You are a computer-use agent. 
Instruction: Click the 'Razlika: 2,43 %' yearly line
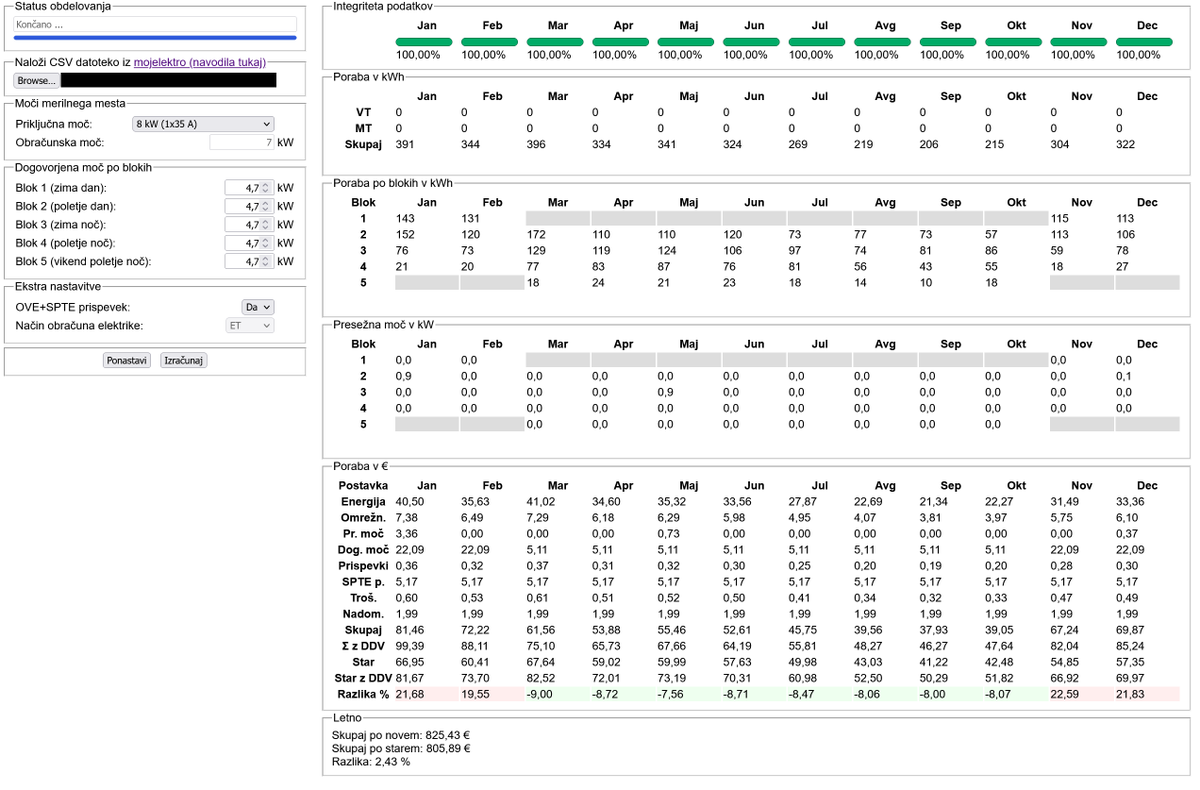(371, 761)
